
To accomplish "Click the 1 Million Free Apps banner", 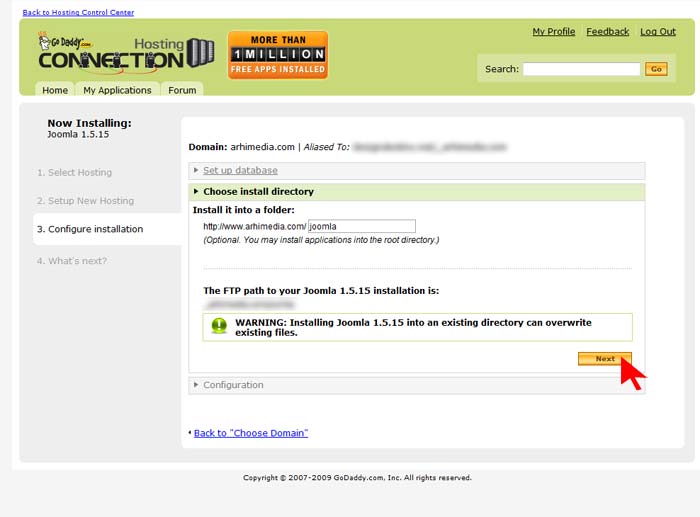I will coord(278,55).
